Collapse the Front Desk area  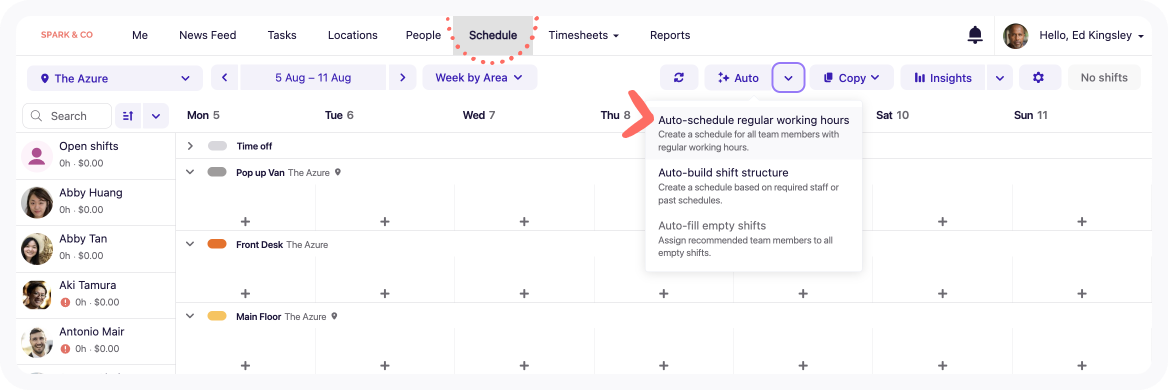[x=190, y=244]
